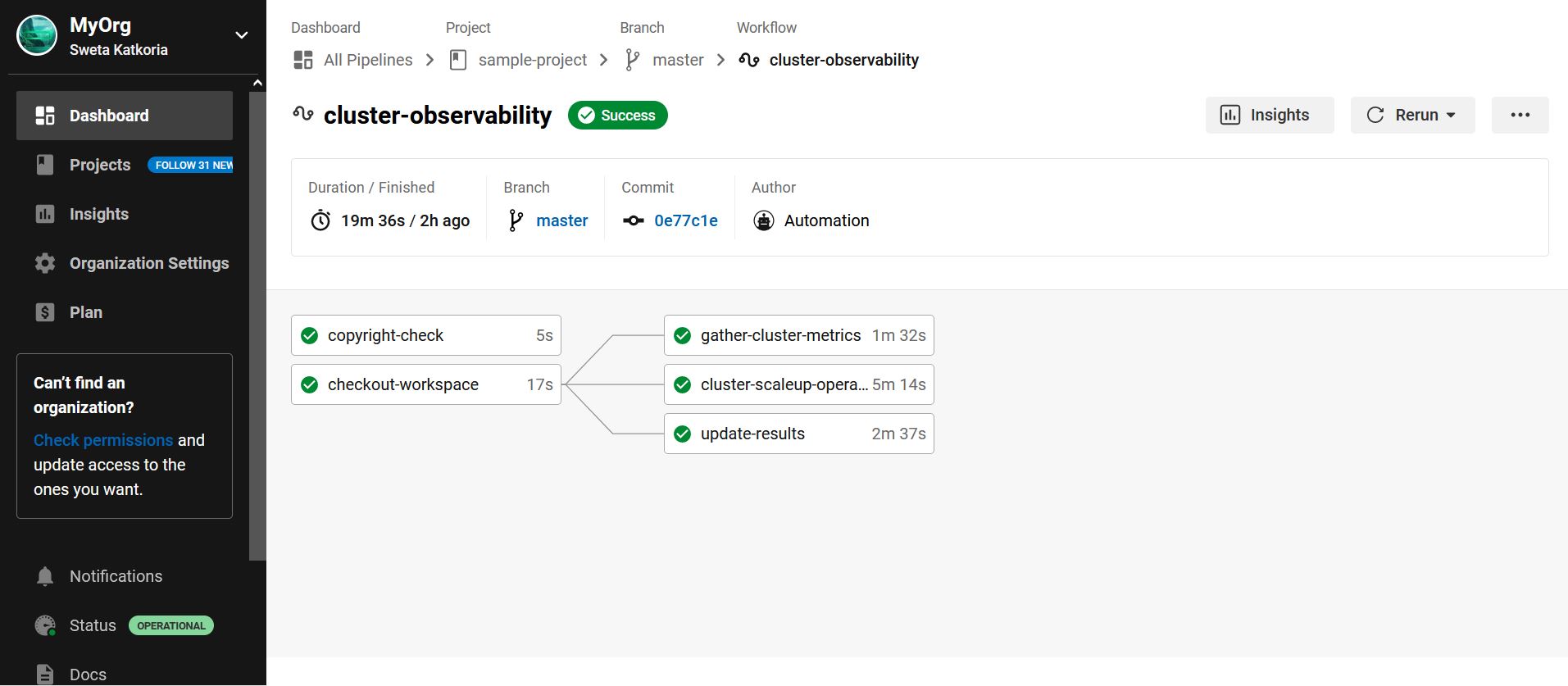The image size is (1568, 686).
Task: Select All Pipelines breadcrumb
Action: coord(367,60)
